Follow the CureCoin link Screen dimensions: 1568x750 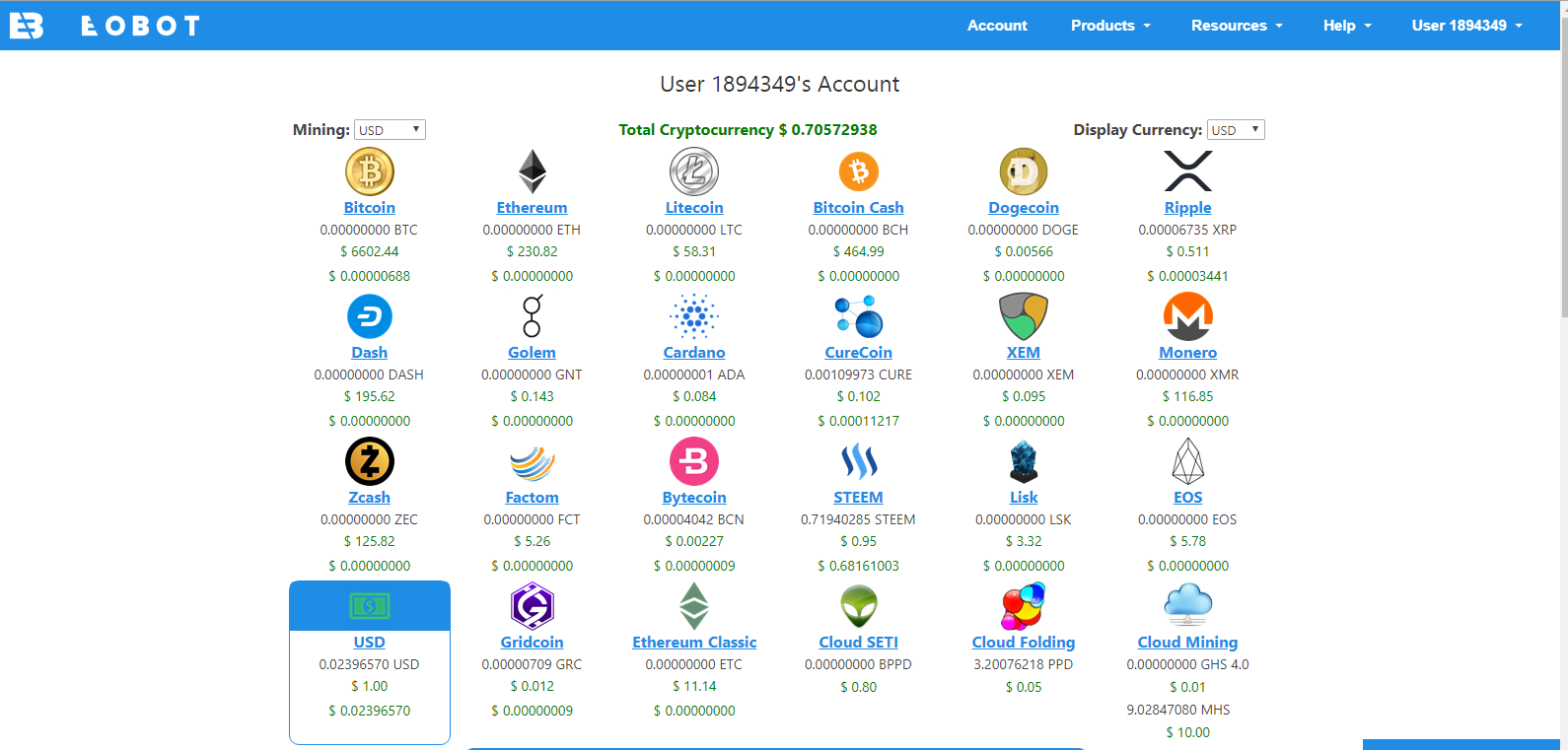[x=859, y=353]
